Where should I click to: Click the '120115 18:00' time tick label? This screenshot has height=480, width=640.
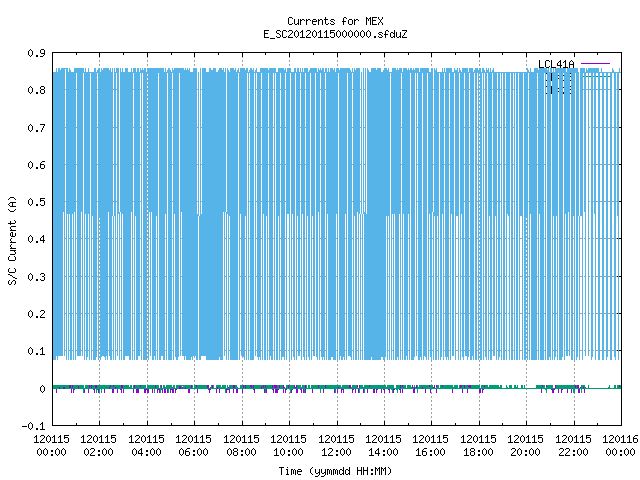click(x=478, y=446)
